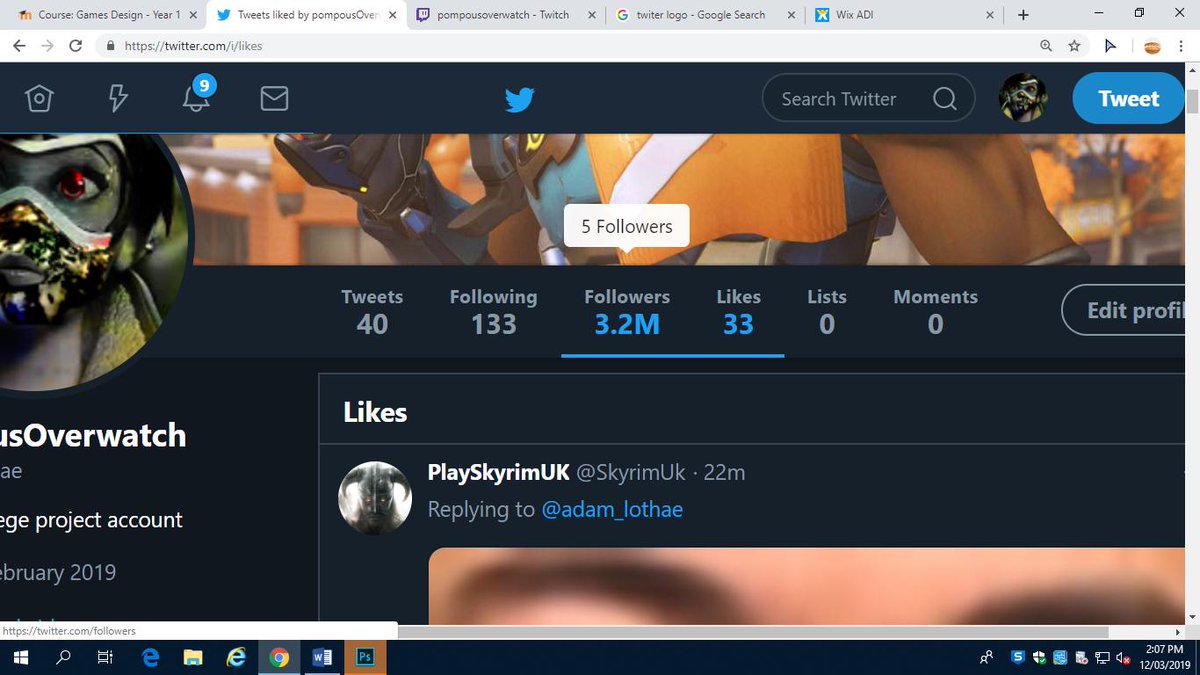Open Task View on the taskbar
1200x675 pixels.
[x=104, y=657]
